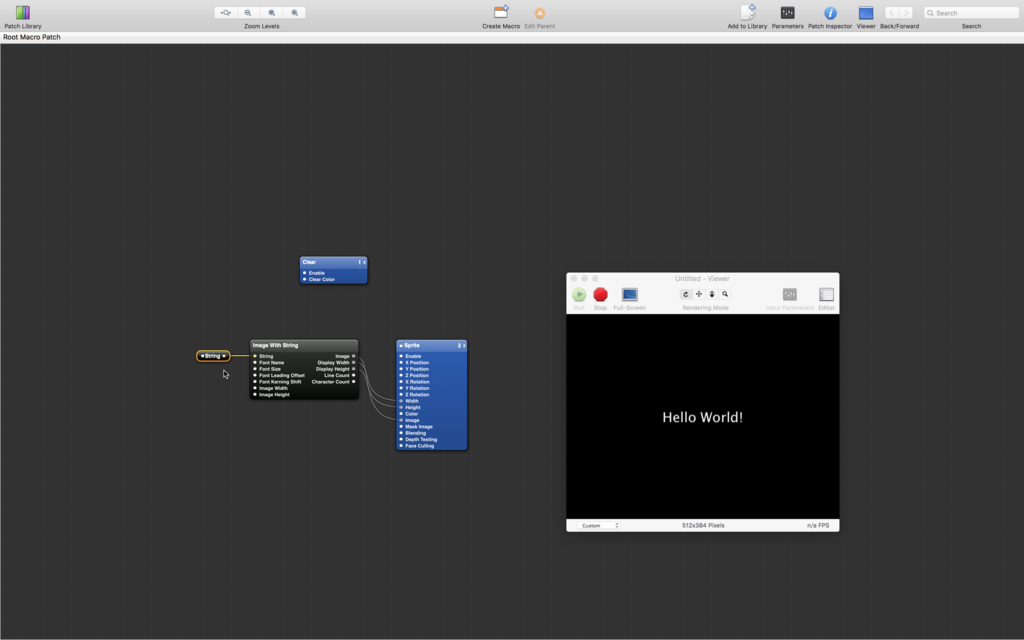Select the Image With String patch title

coord(276,345)
